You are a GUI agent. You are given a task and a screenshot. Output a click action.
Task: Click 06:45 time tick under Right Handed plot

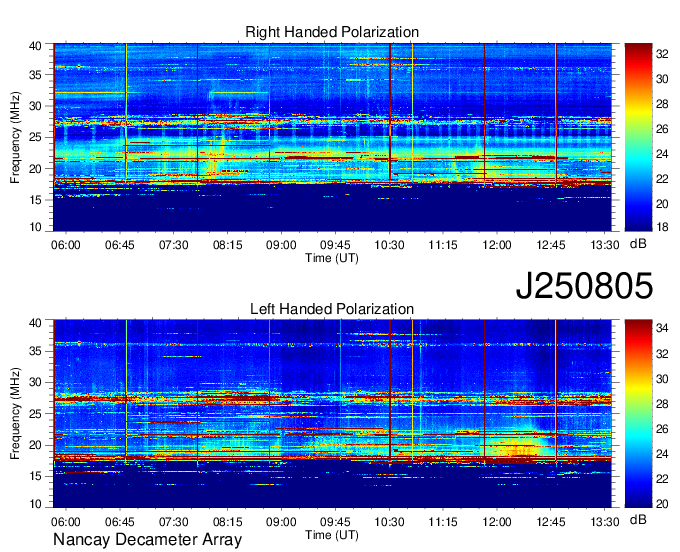[x=120, y=245]
